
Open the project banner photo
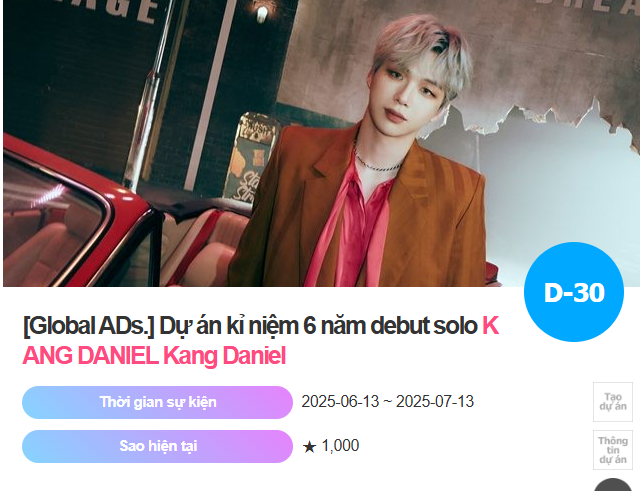[321, 143]
